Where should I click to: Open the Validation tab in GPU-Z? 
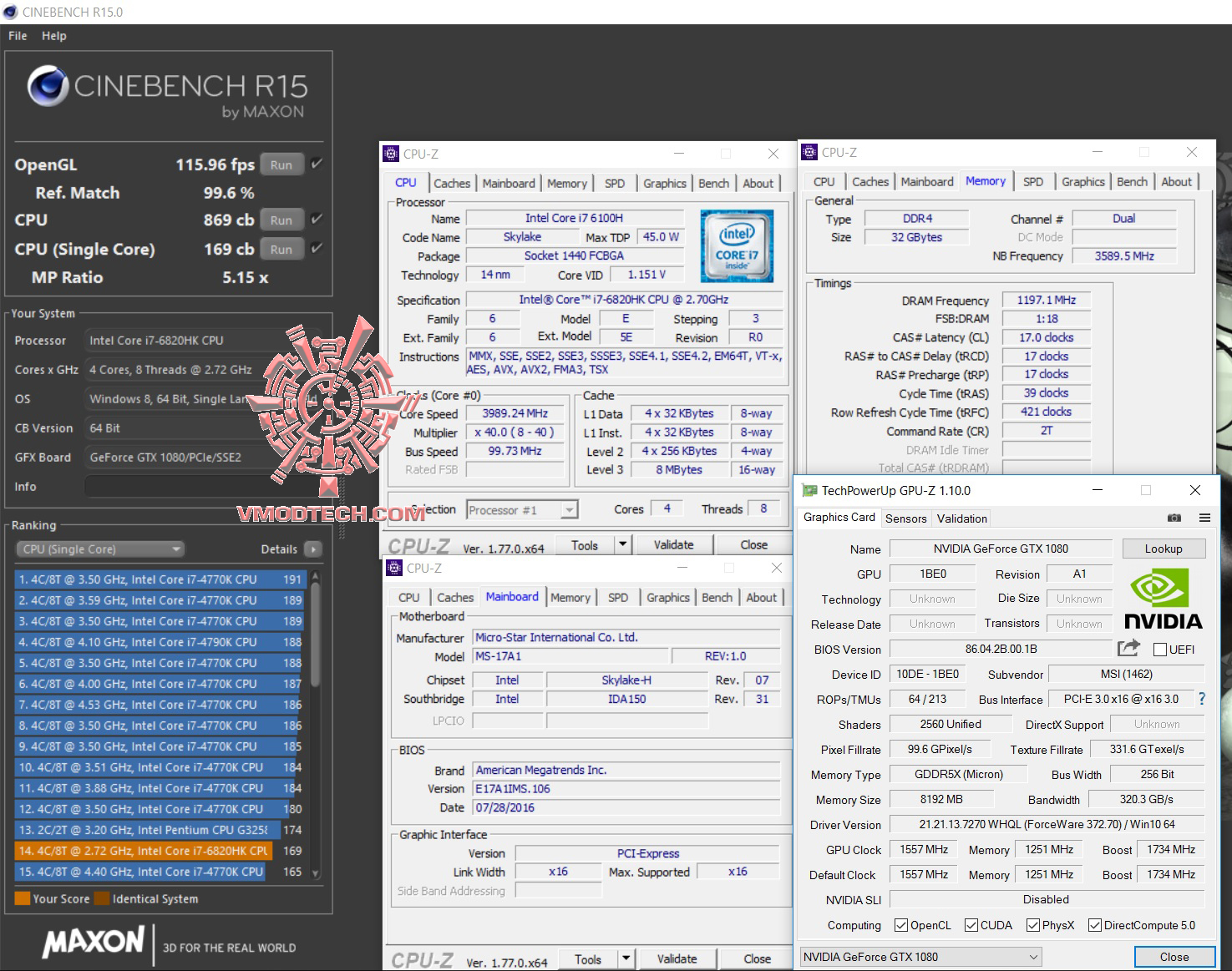click(x=961, y=518)
